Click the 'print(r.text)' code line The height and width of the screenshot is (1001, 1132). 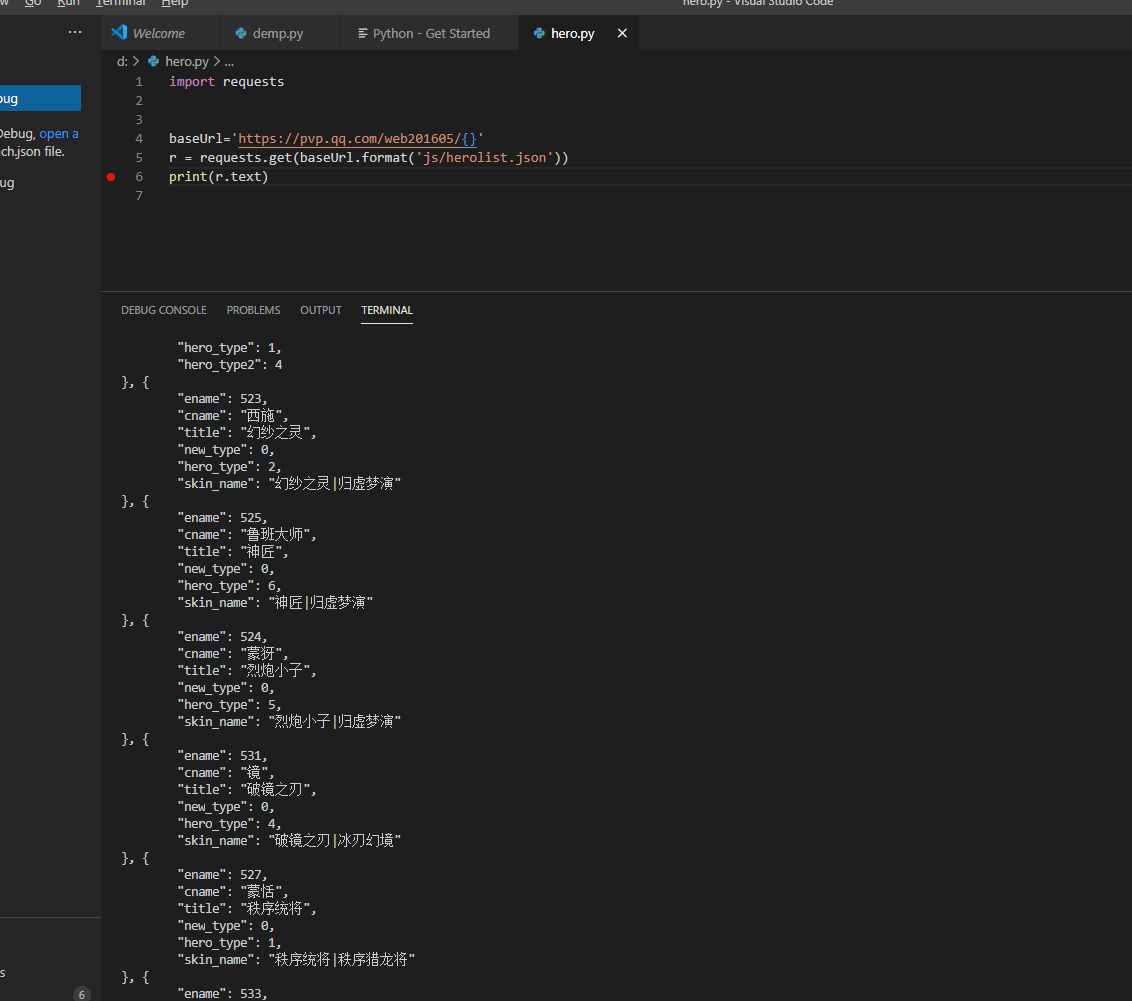point(219,177)
